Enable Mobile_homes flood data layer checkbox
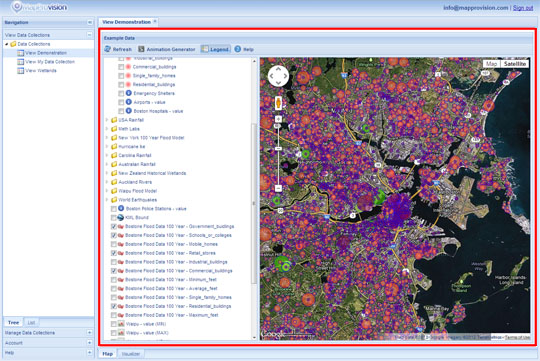The height and width of the screenshot is (361, 540). [114, 244]
